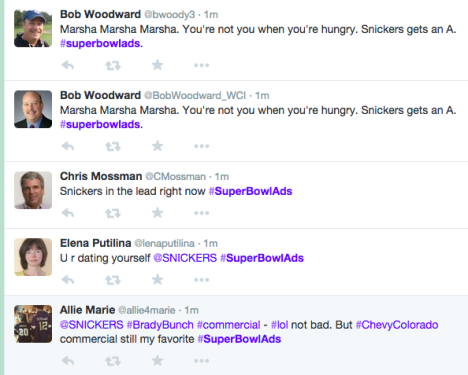Favorite Elena Putilina's tweet with the star
The height and width of the screenshot is (375, 468).
click(157, 279)
